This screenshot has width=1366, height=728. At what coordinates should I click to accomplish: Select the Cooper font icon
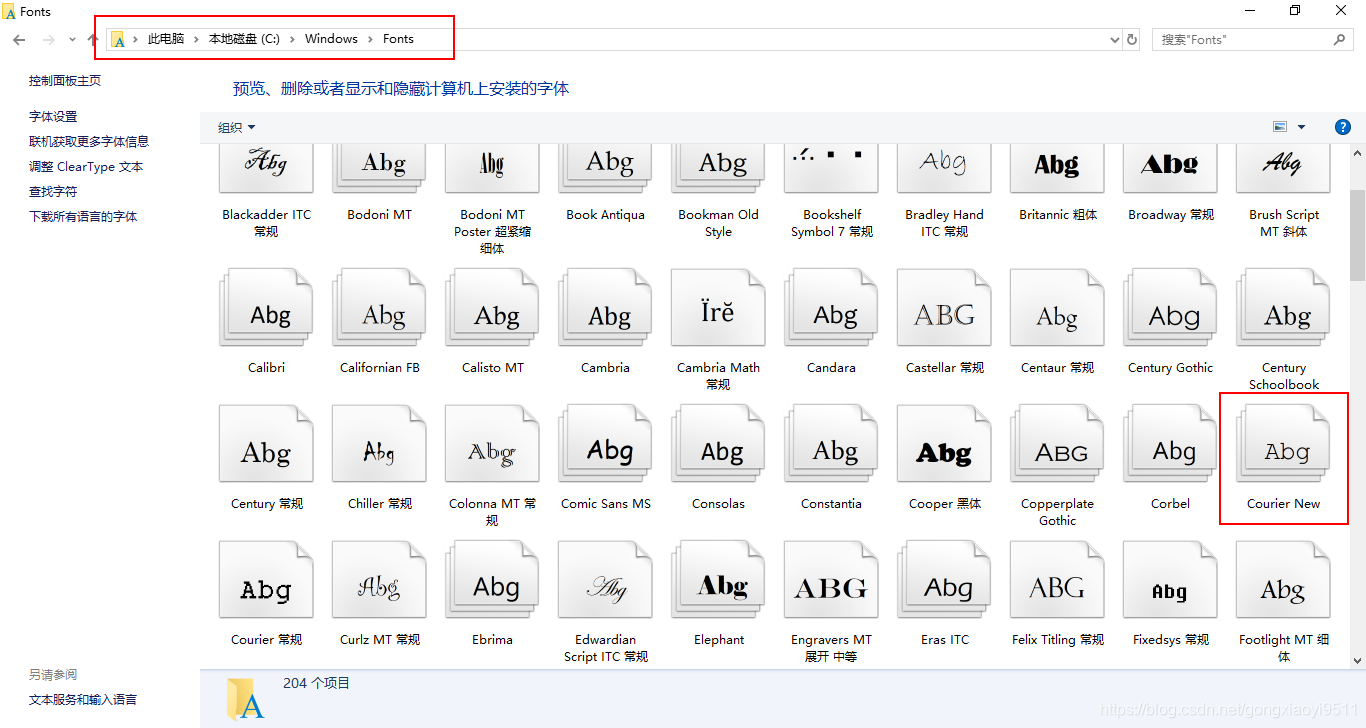tap(944, 443)
